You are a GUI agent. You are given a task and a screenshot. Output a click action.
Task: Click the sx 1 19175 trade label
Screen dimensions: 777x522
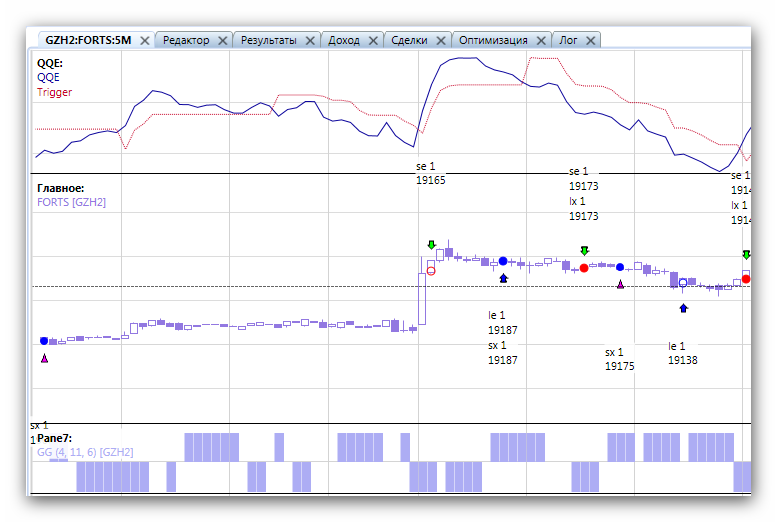619,359
